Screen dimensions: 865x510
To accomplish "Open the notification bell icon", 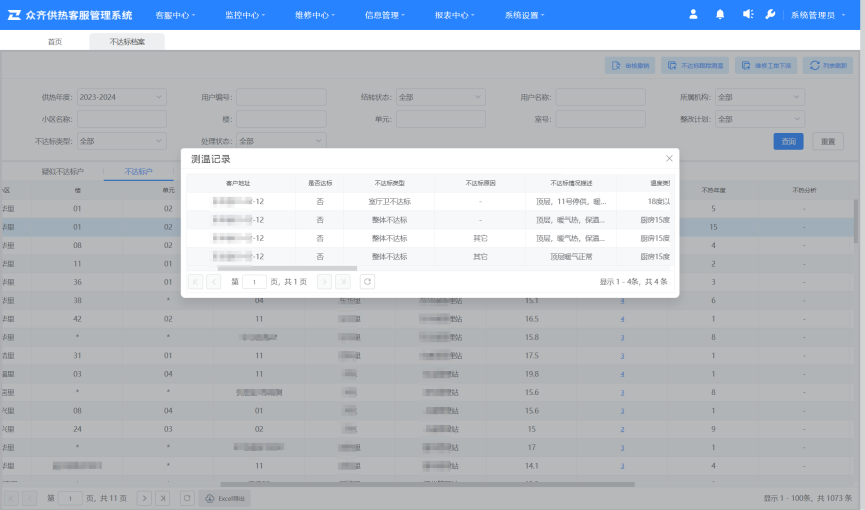I will point(720,14).
